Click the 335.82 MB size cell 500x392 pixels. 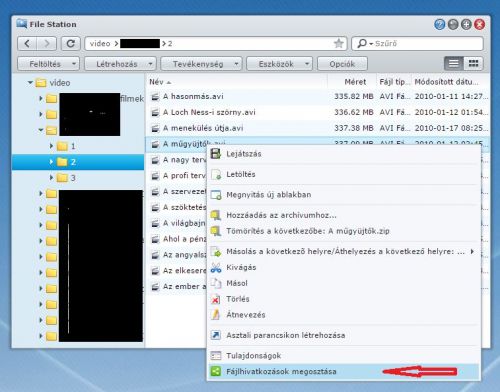point(354,96)
